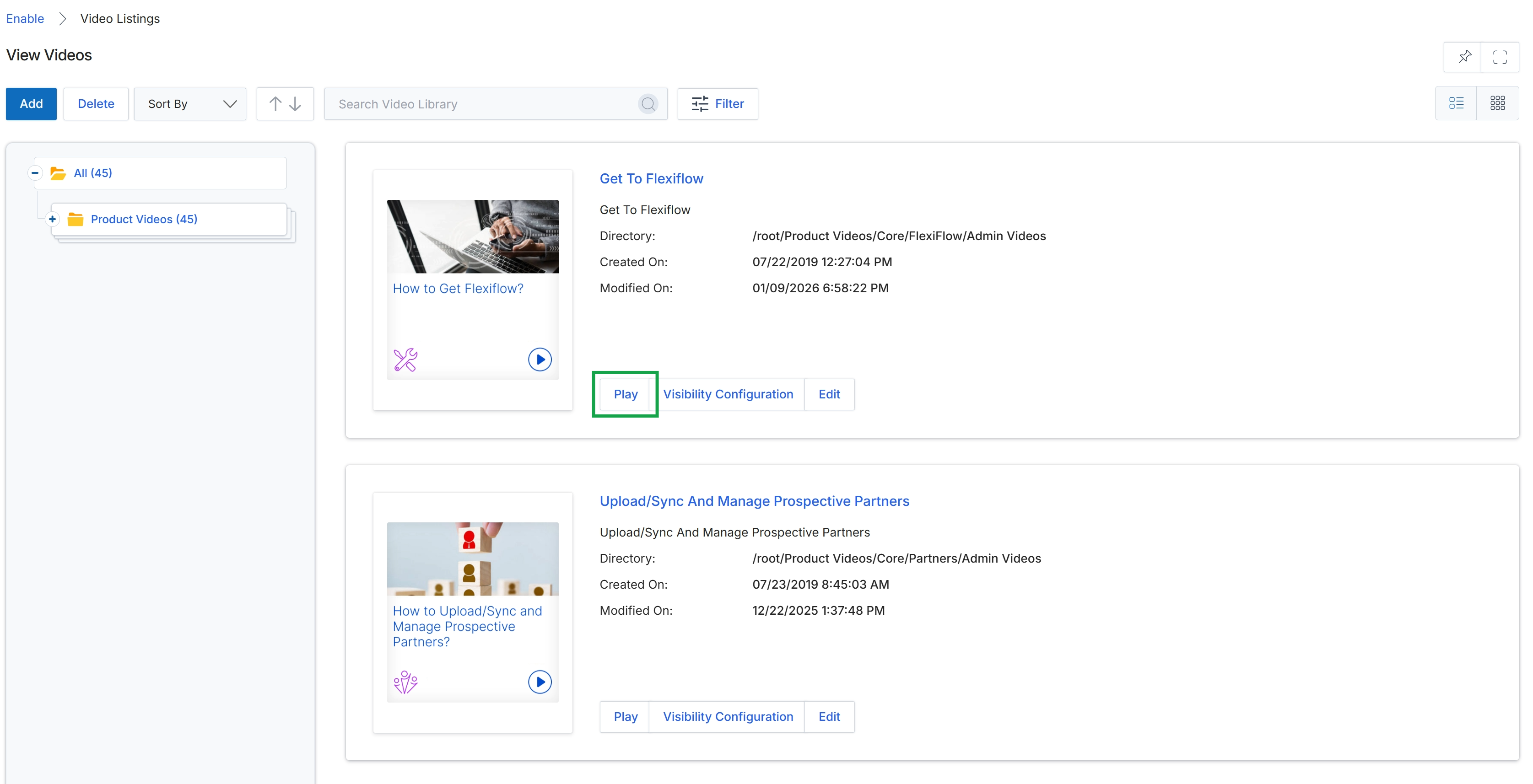The width and height of the screenshot is (1533, 784).
Task: Open the Sort By dropdown
Action: tap(190, 104)
